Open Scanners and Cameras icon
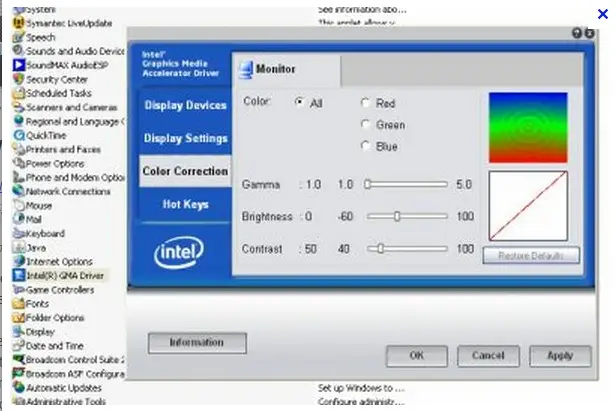This screenshot has width=616, height=411. click(18, 107)
